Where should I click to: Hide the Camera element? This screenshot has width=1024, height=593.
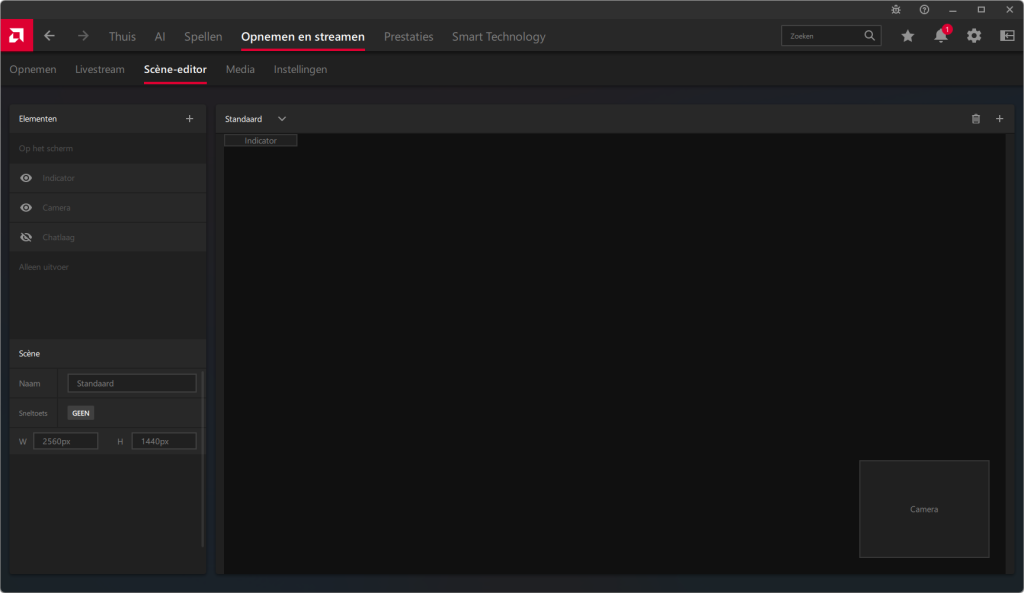26,208
